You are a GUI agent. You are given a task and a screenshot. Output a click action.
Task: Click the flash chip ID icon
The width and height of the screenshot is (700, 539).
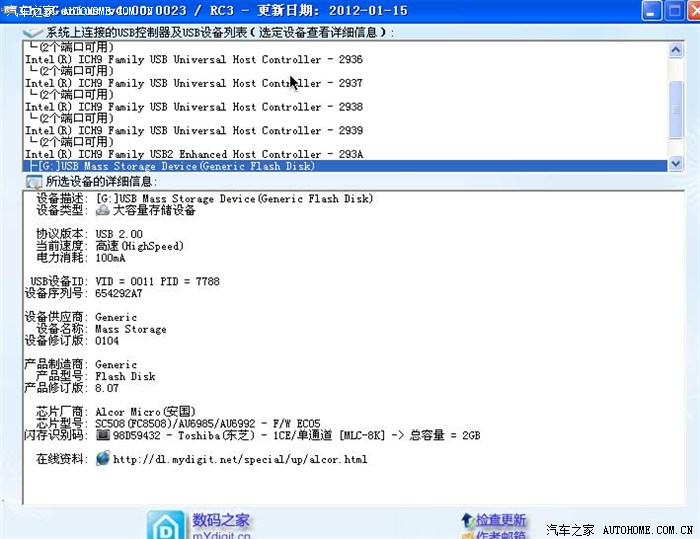tap(102, 436)
